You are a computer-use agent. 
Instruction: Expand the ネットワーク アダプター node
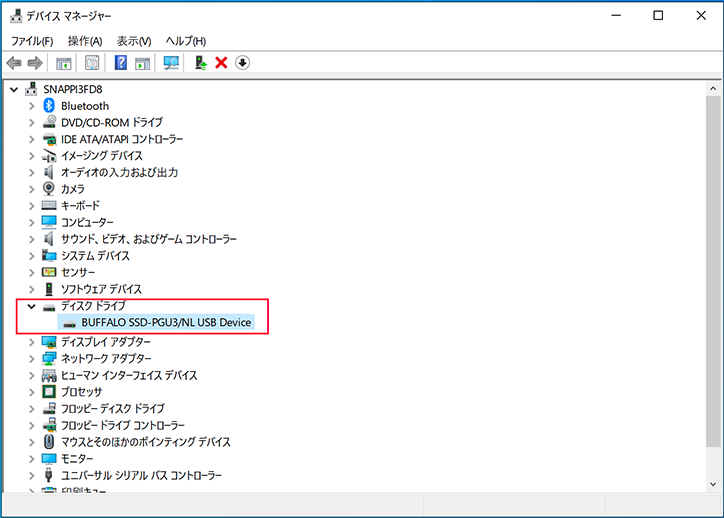(x=31, y=358)
